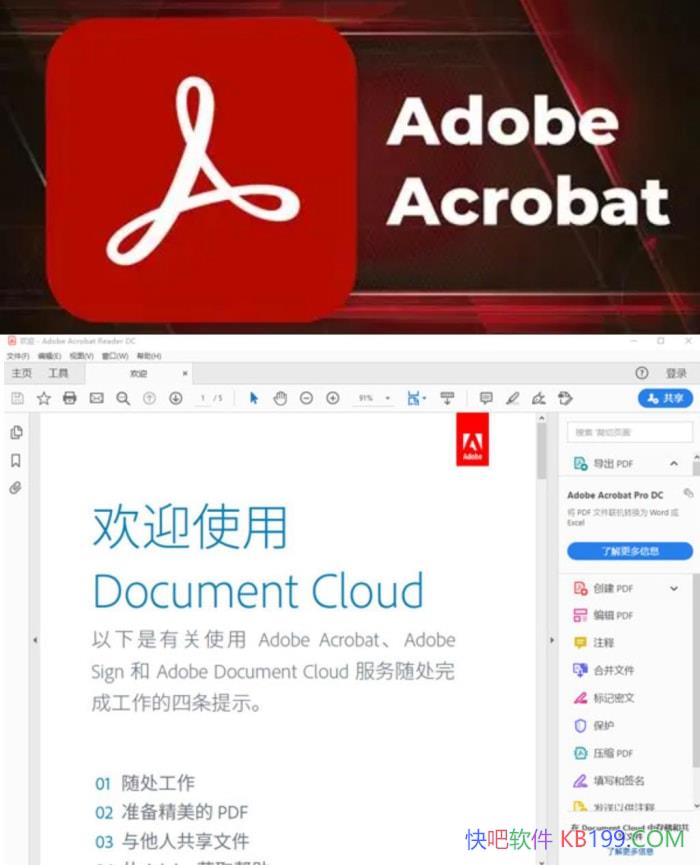Bookmark the file with the star icon
Screen dimensions: 700x865
pyautogui.click(x=44, y=398)
